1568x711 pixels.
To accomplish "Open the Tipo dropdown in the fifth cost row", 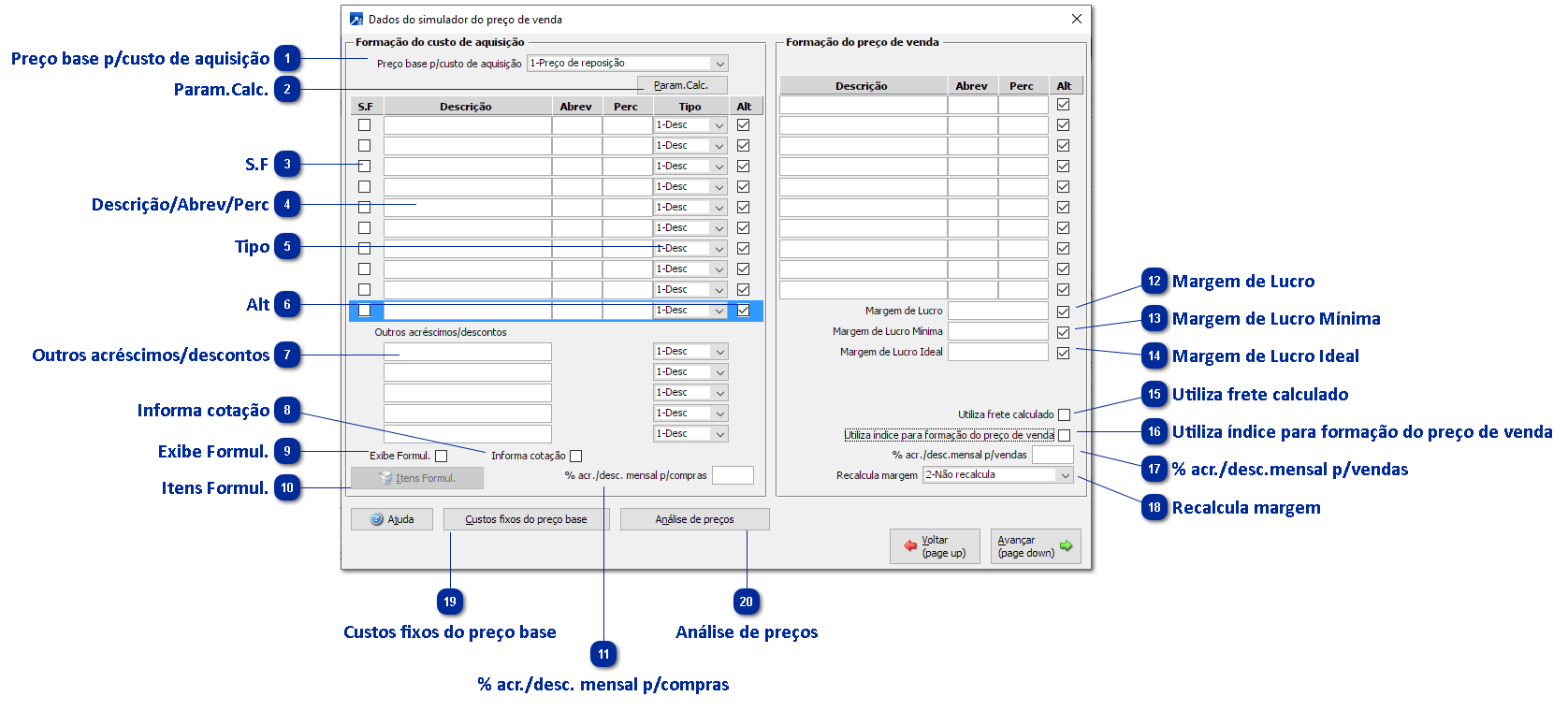I will (719, 208).
